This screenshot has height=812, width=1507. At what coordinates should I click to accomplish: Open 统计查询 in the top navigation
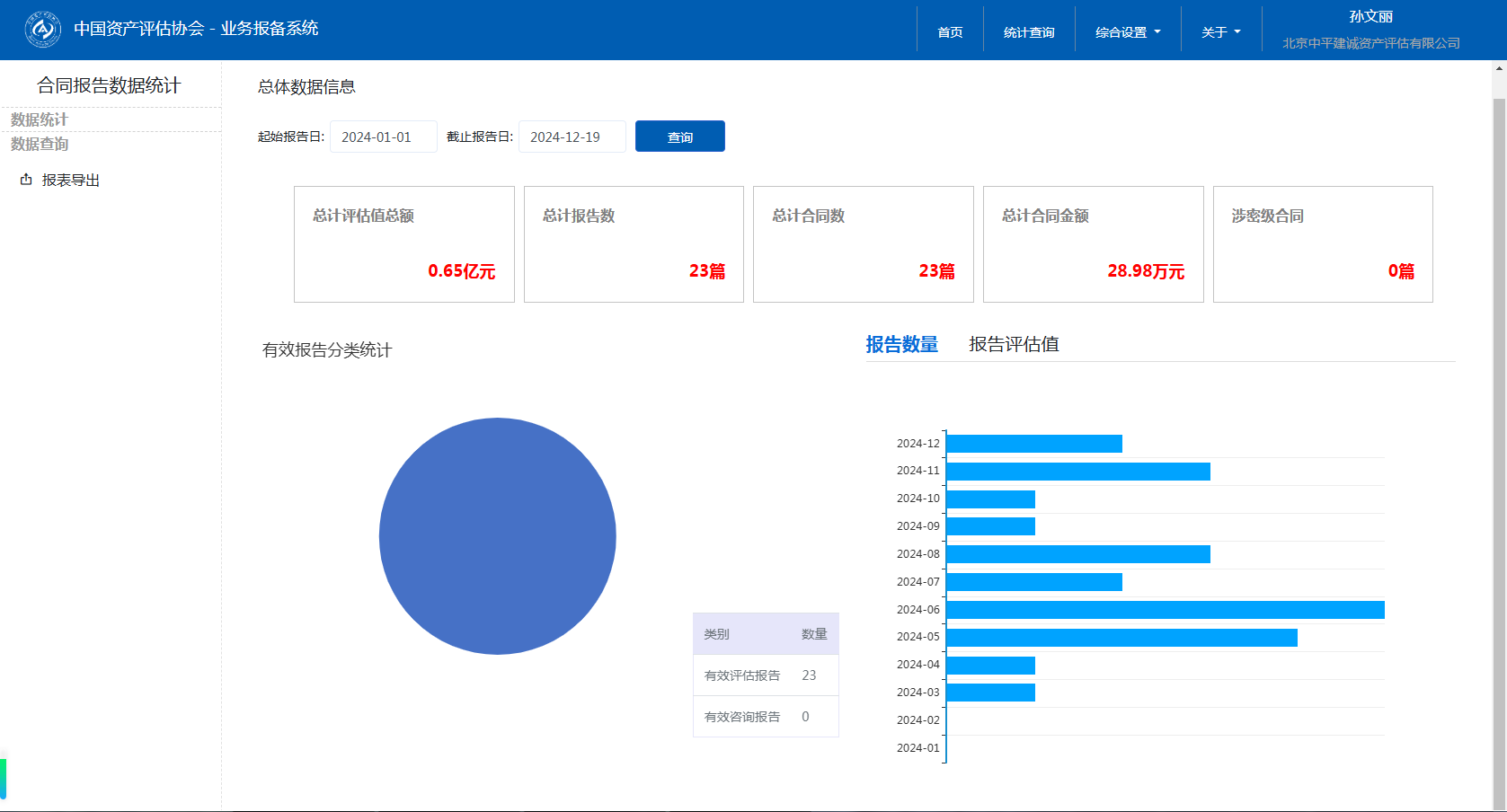pyautogui.click(x=1029, y=32)
